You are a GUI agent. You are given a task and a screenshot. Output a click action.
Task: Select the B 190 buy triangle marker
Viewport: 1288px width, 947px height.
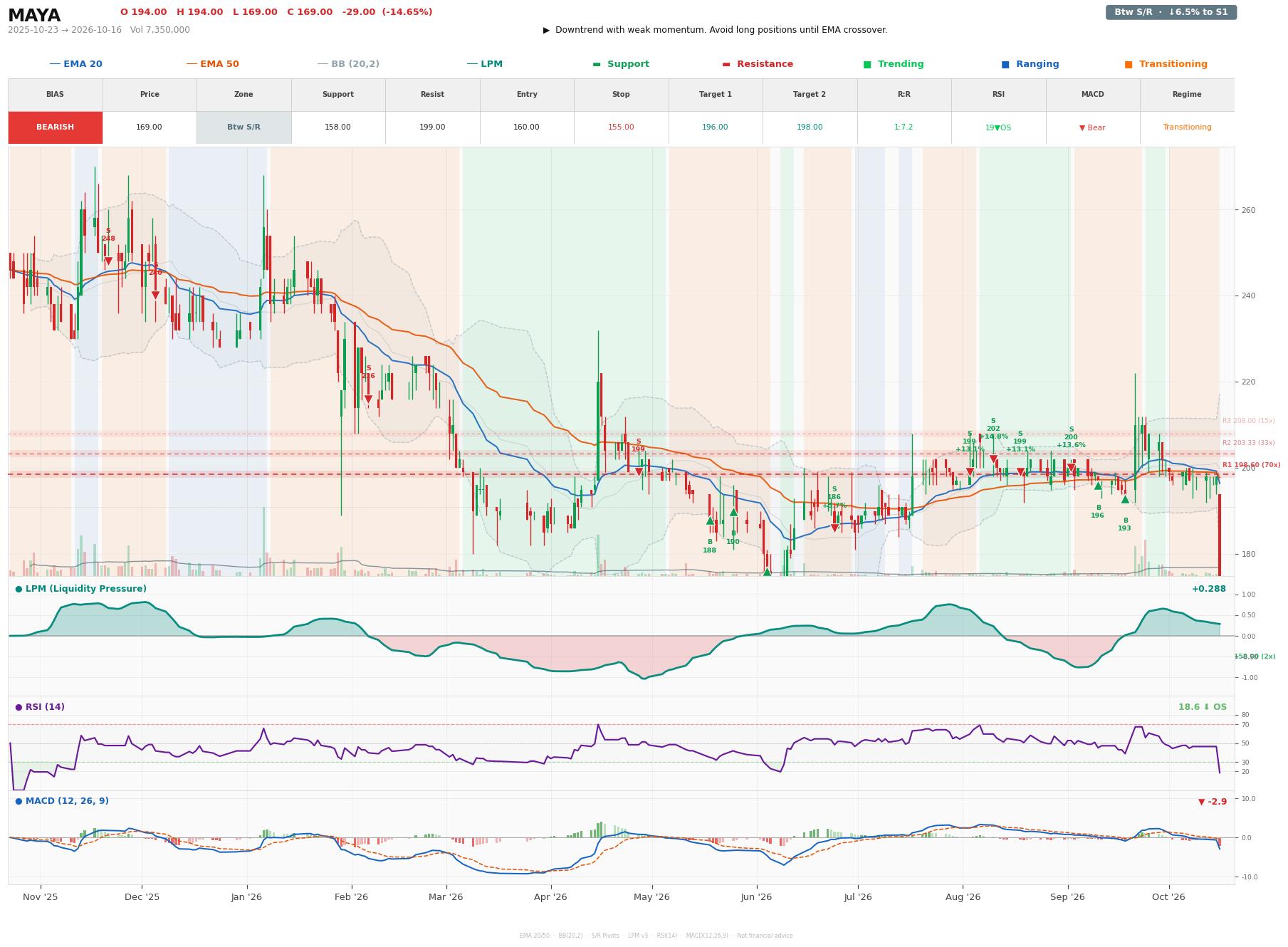point(733,512)
